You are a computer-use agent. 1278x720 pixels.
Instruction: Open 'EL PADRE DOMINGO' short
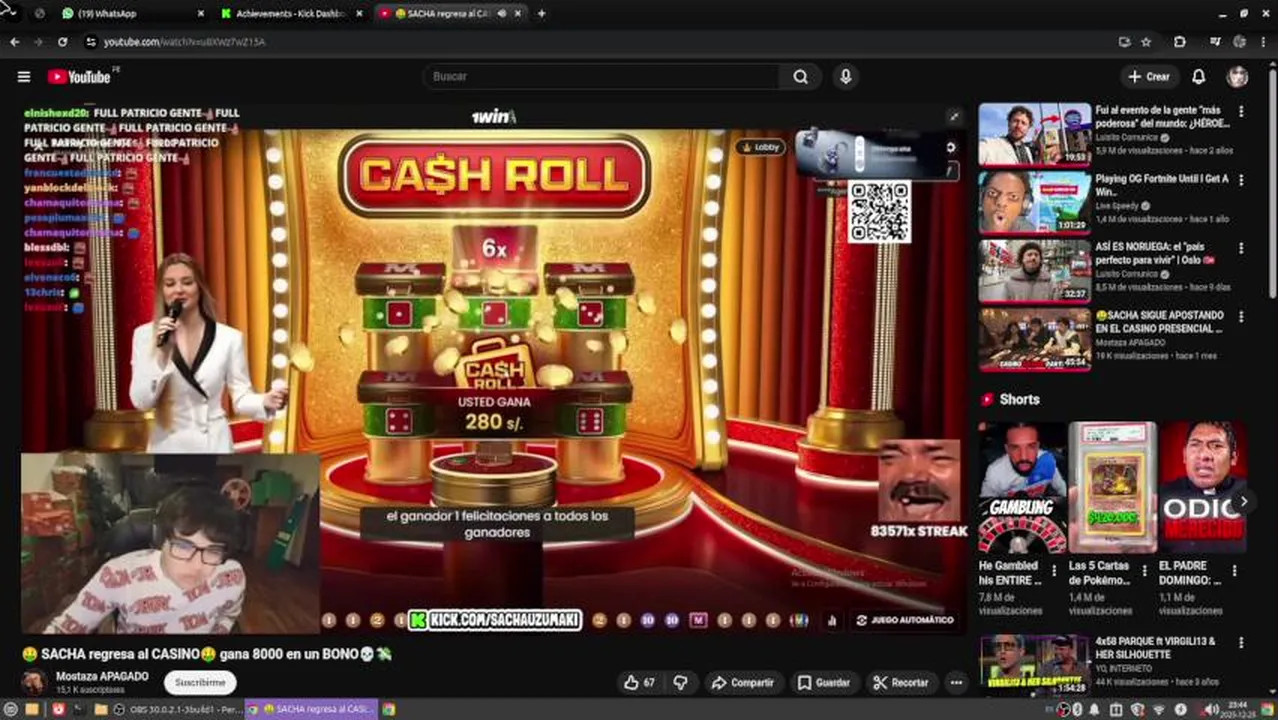[1201, 487]
